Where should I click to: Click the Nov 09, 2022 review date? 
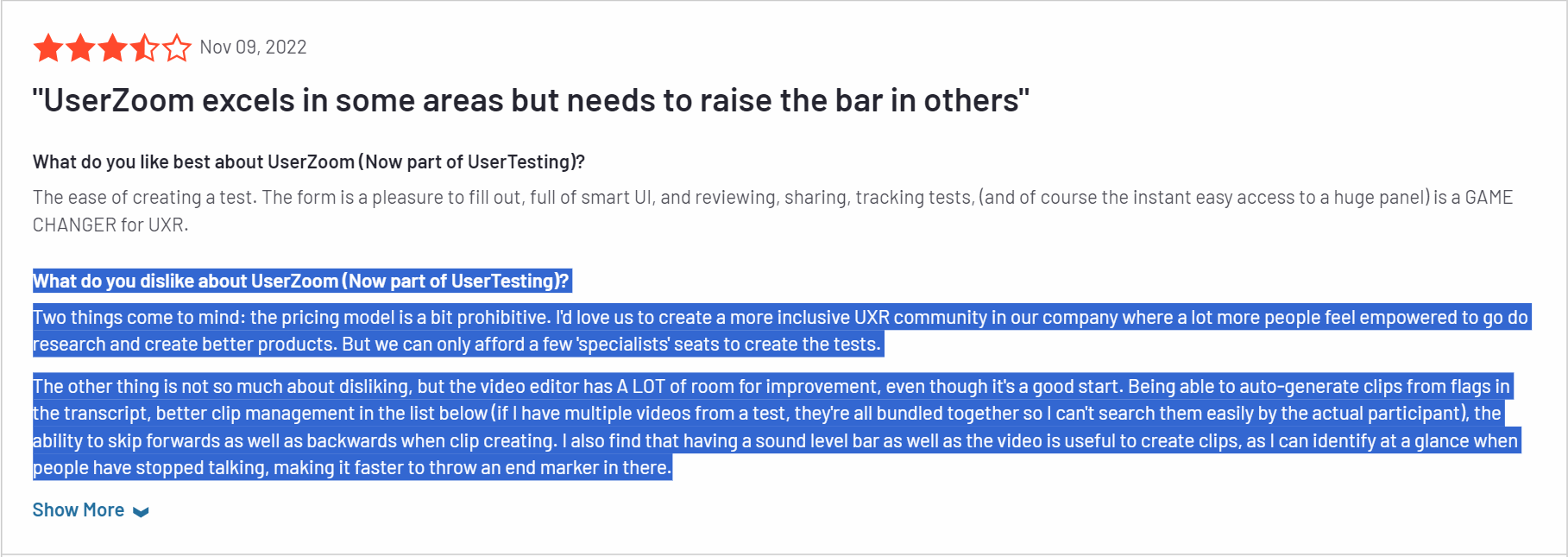[x=253, y=47]
